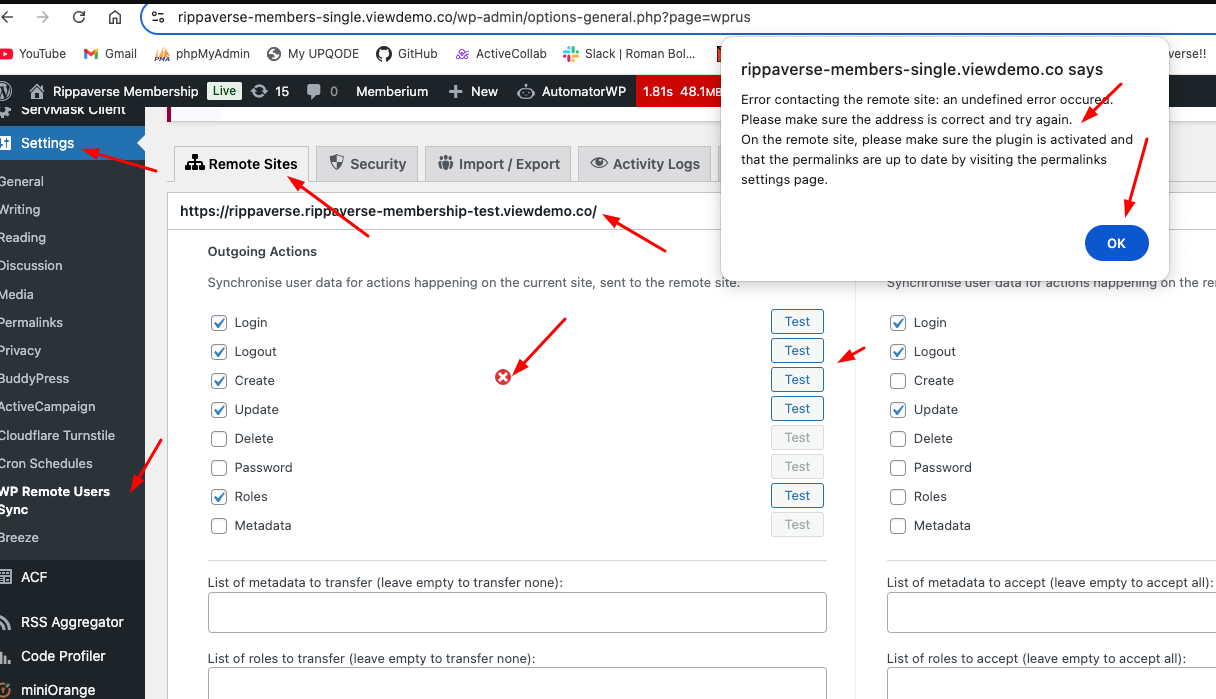
Task: Open the YouTube bookmark
Action: 33,54
